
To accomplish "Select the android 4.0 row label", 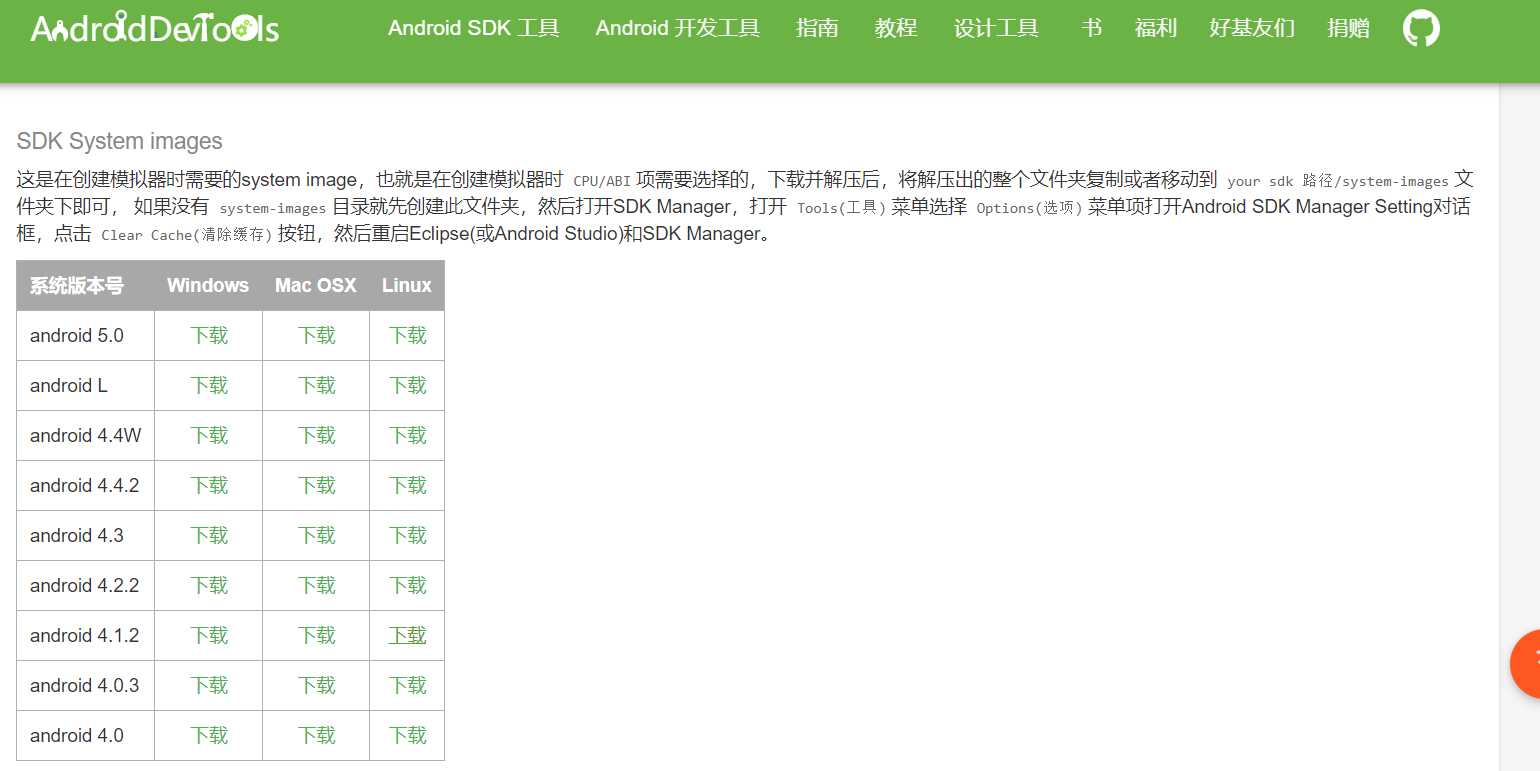I will click(77, 735).
